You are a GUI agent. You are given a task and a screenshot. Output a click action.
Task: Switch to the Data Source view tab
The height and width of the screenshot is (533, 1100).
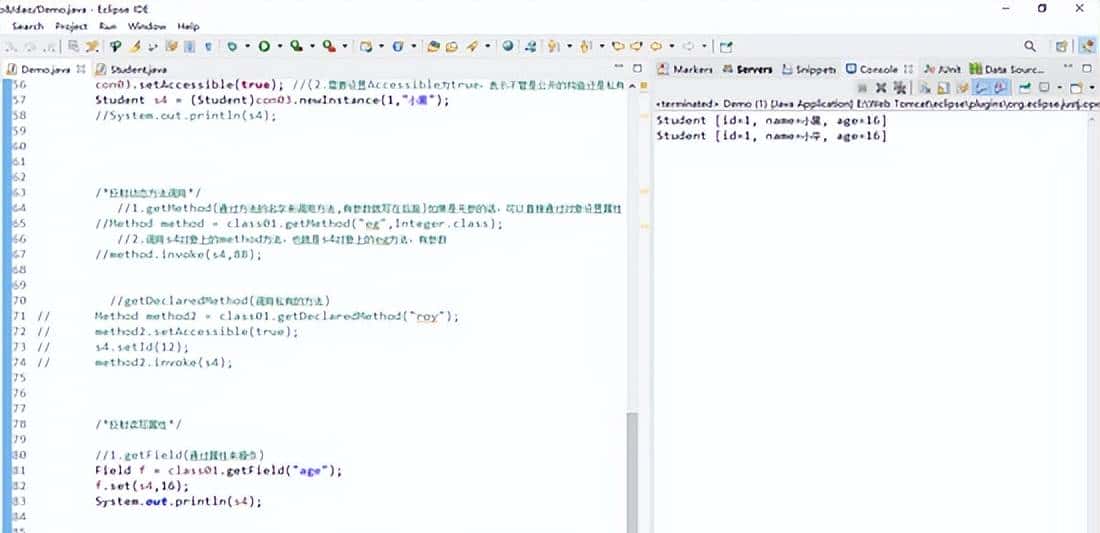[1007, 69]
